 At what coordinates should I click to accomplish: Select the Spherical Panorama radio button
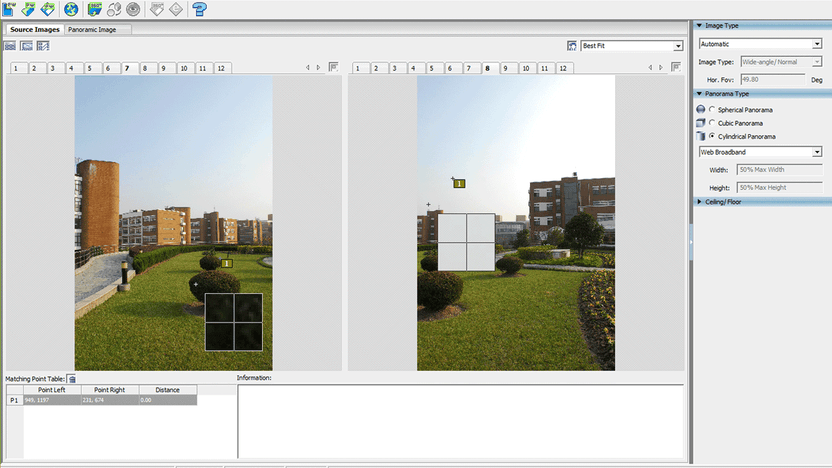712,109
